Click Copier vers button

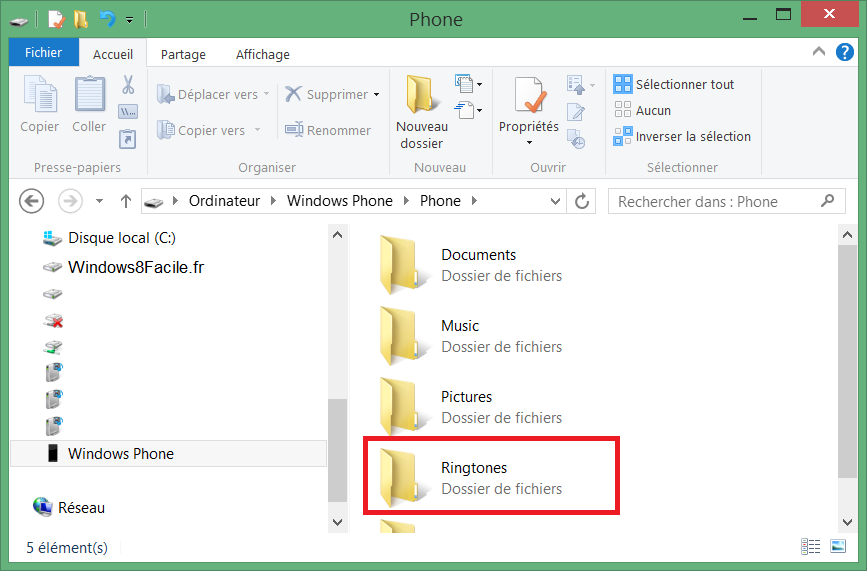point(208,130)
